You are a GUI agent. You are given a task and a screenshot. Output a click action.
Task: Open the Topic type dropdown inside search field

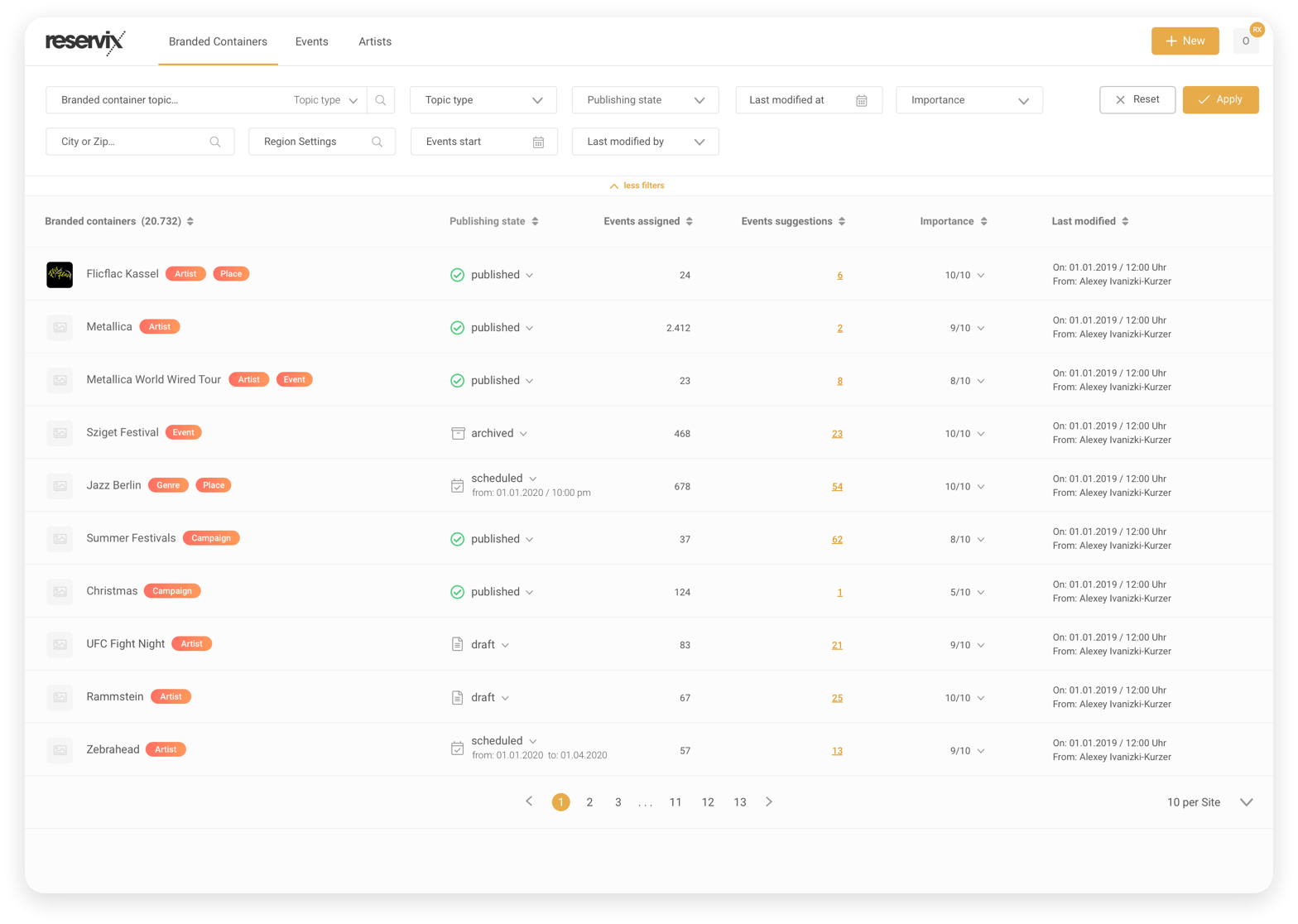click(x=325, y=100)
